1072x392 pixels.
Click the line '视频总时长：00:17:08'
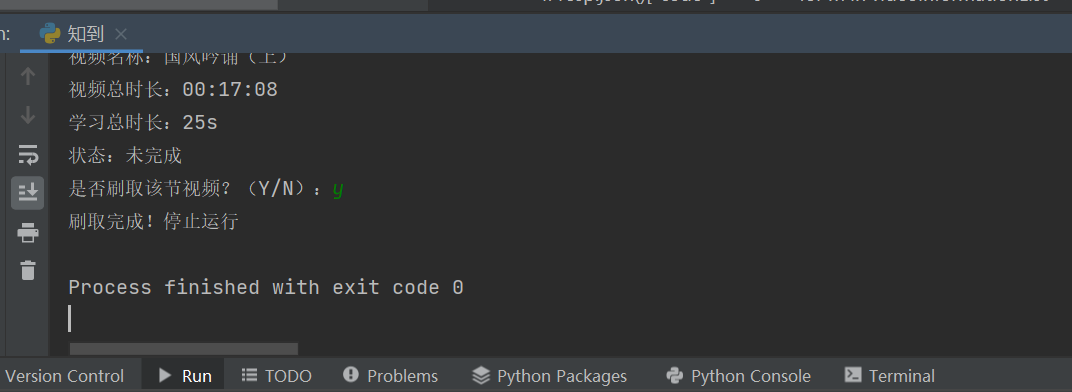point(173,90)
